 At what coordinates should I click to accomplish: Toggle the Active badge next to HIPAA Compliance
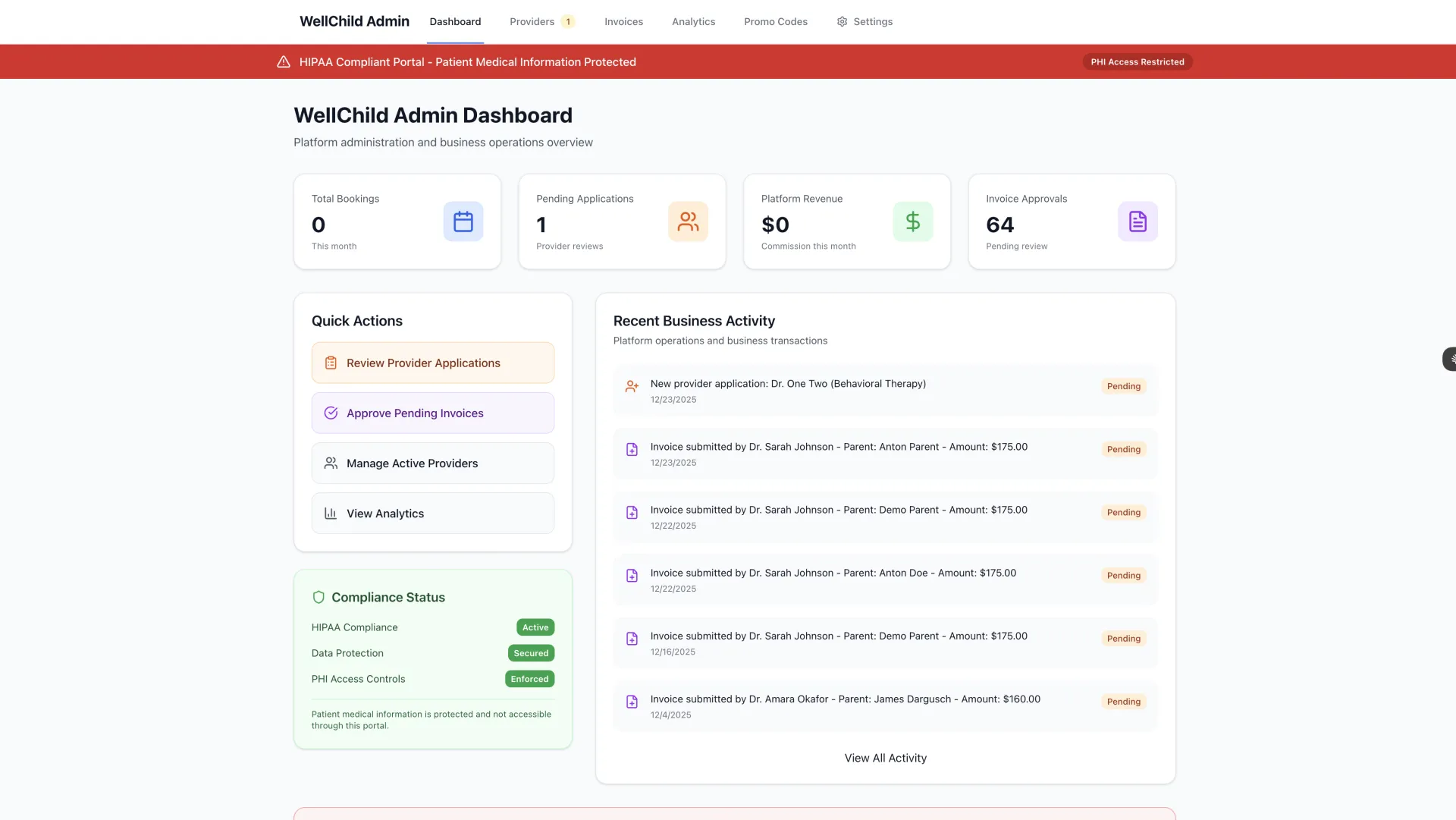pyautogui.click(x=535, y=627)
